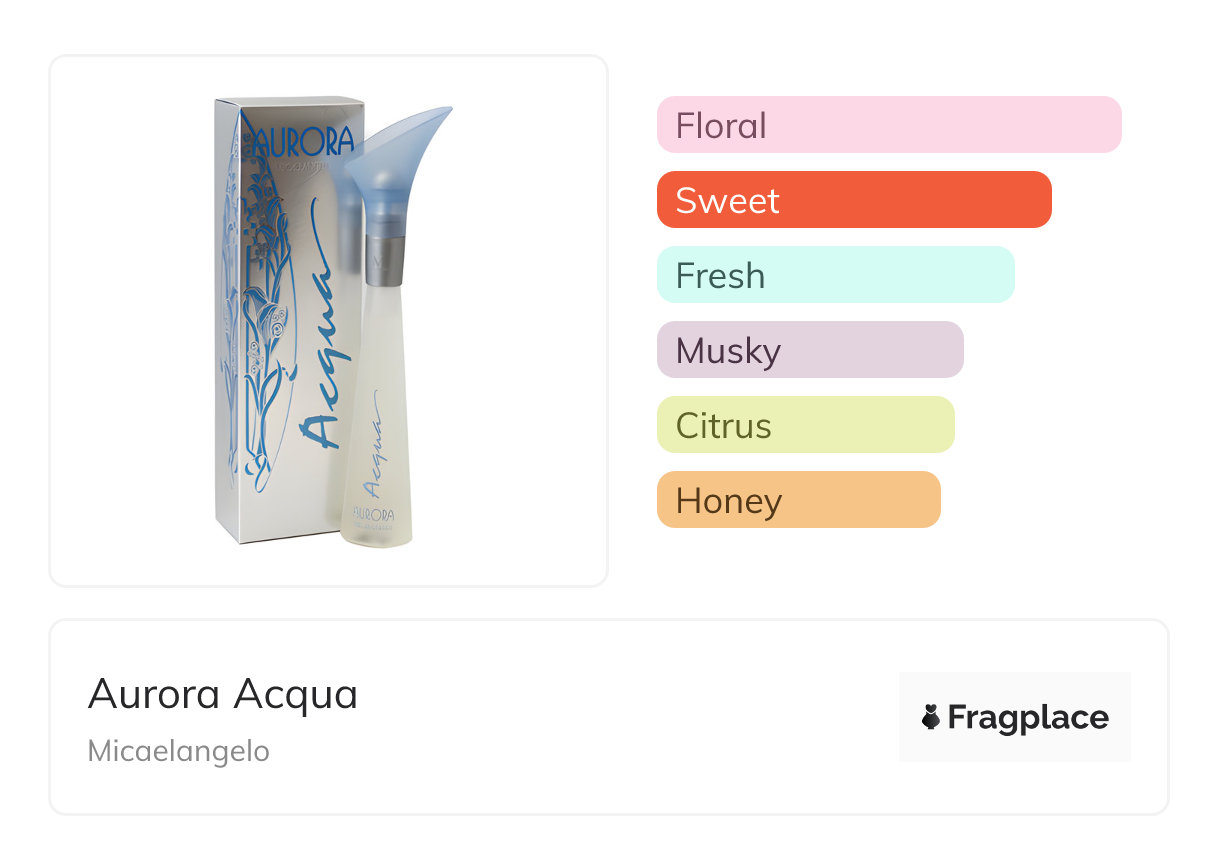
Task: Click the AURORA lettering on the box top
Action: click(x=302, y=140)
